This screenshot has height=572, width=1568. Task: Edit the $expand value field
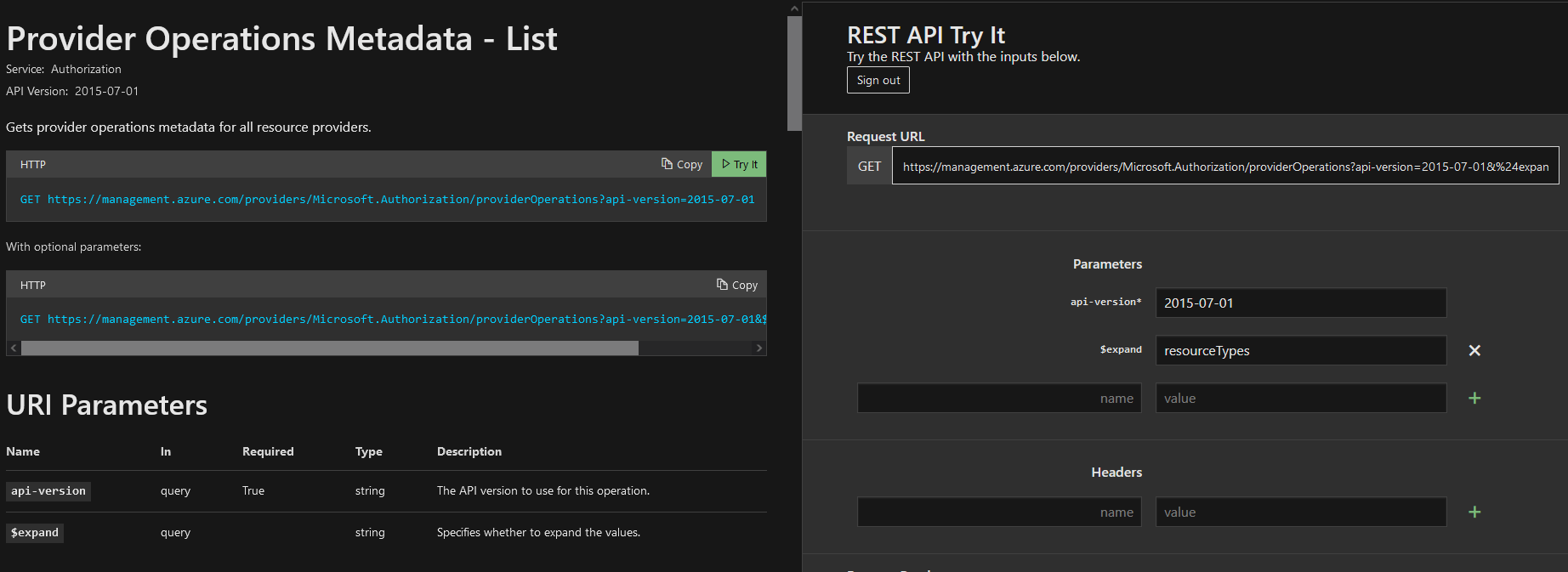[x=1301, y=350]
